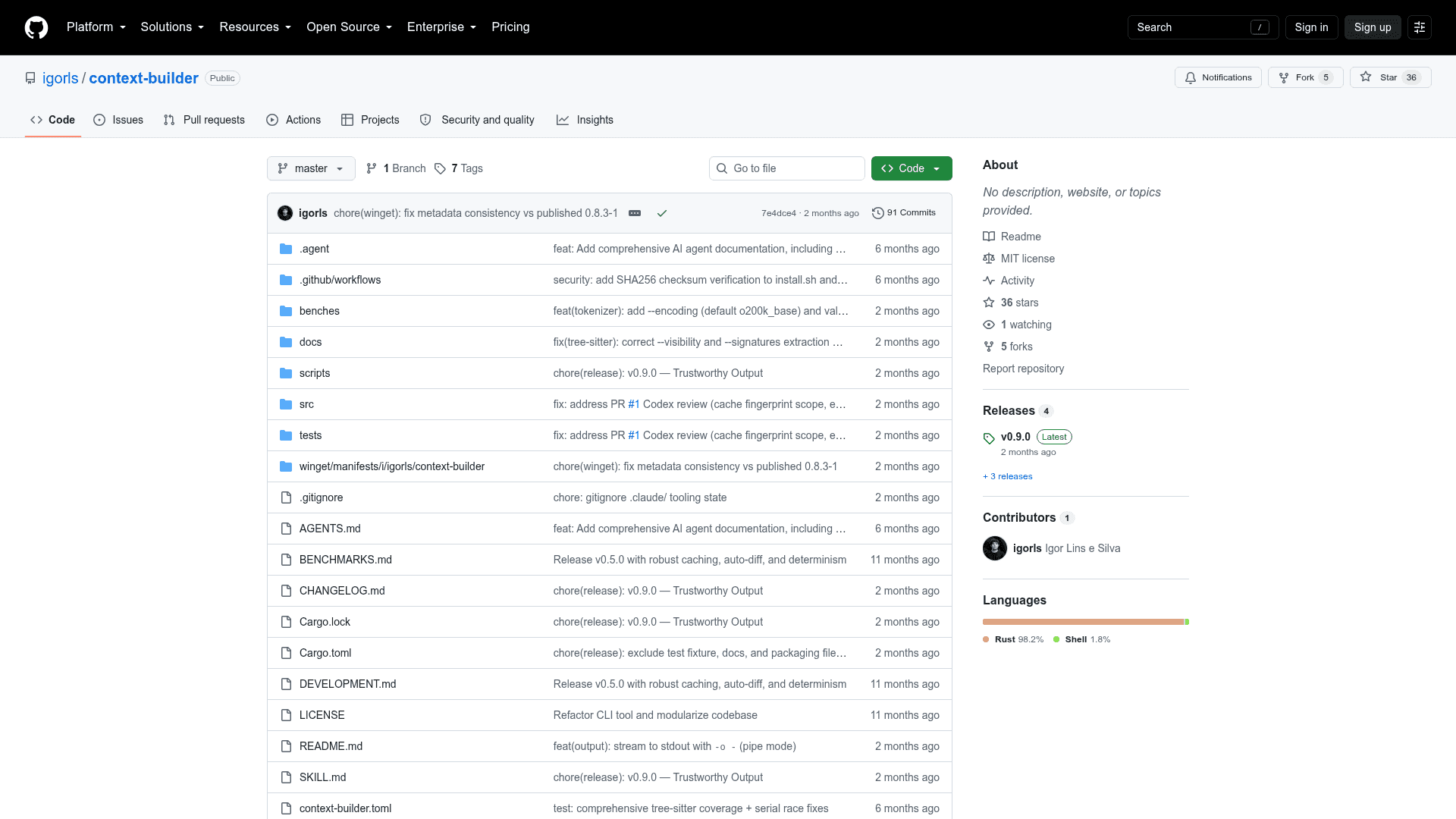Expand the Platform menu
This screenshot has width=1456, height=819.
tap(96, 27)
